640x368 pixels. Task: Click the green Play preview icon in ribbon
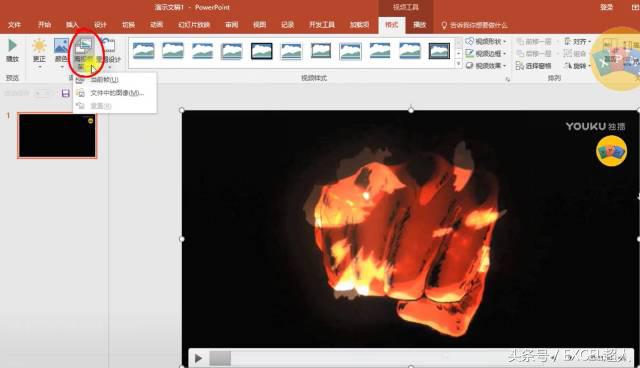coord(12,45)
